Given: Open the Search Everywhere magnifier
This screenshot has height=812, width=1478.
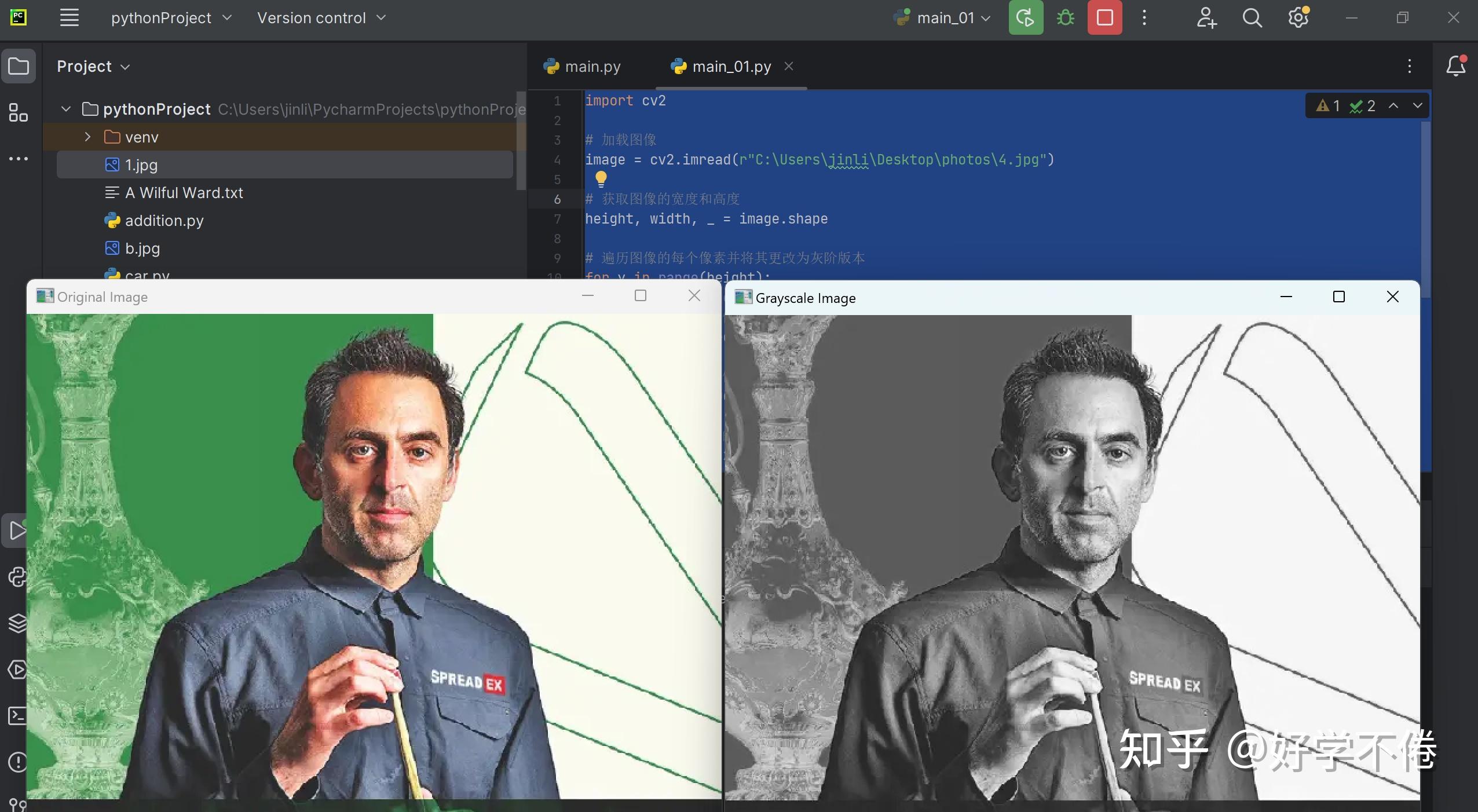Looking at the screenshot, I should click(x=1252, y=18).
